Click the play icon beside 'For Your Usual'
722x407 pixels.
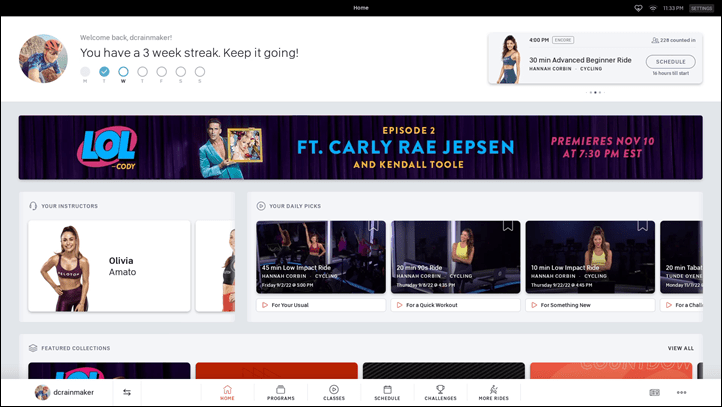(265, 305)
